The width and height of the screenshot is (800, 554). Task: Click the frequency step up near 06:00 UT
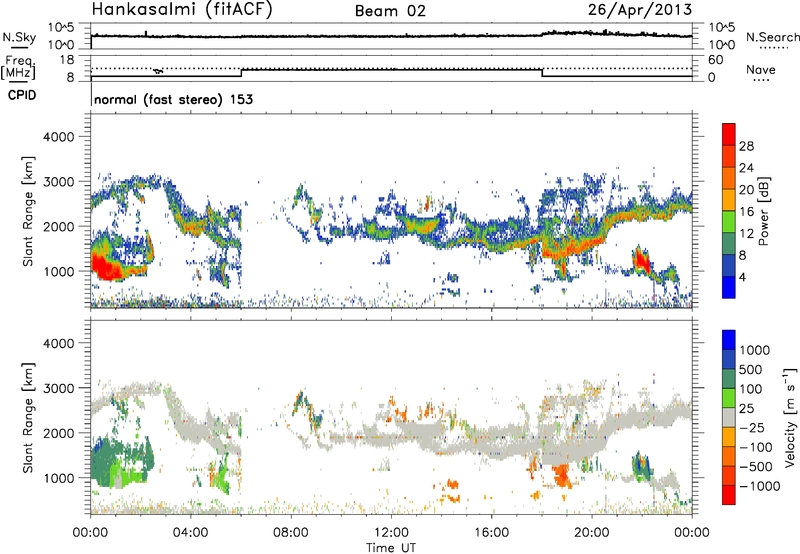click(x=241, y=73)
